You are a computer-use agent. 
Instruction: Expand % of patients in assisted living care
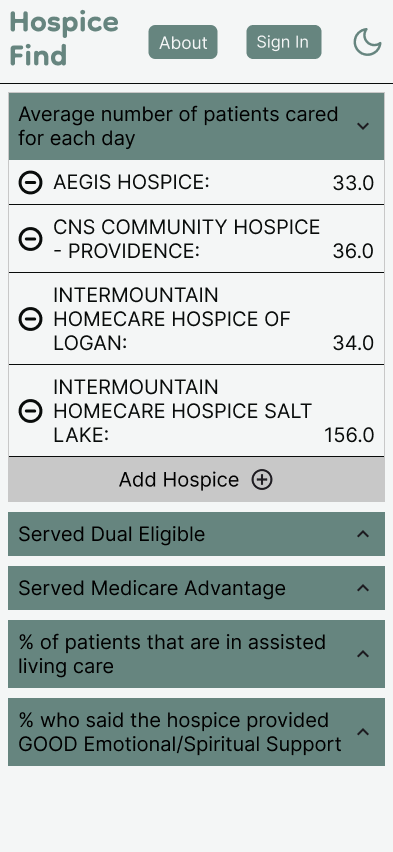tap(196, 654)
